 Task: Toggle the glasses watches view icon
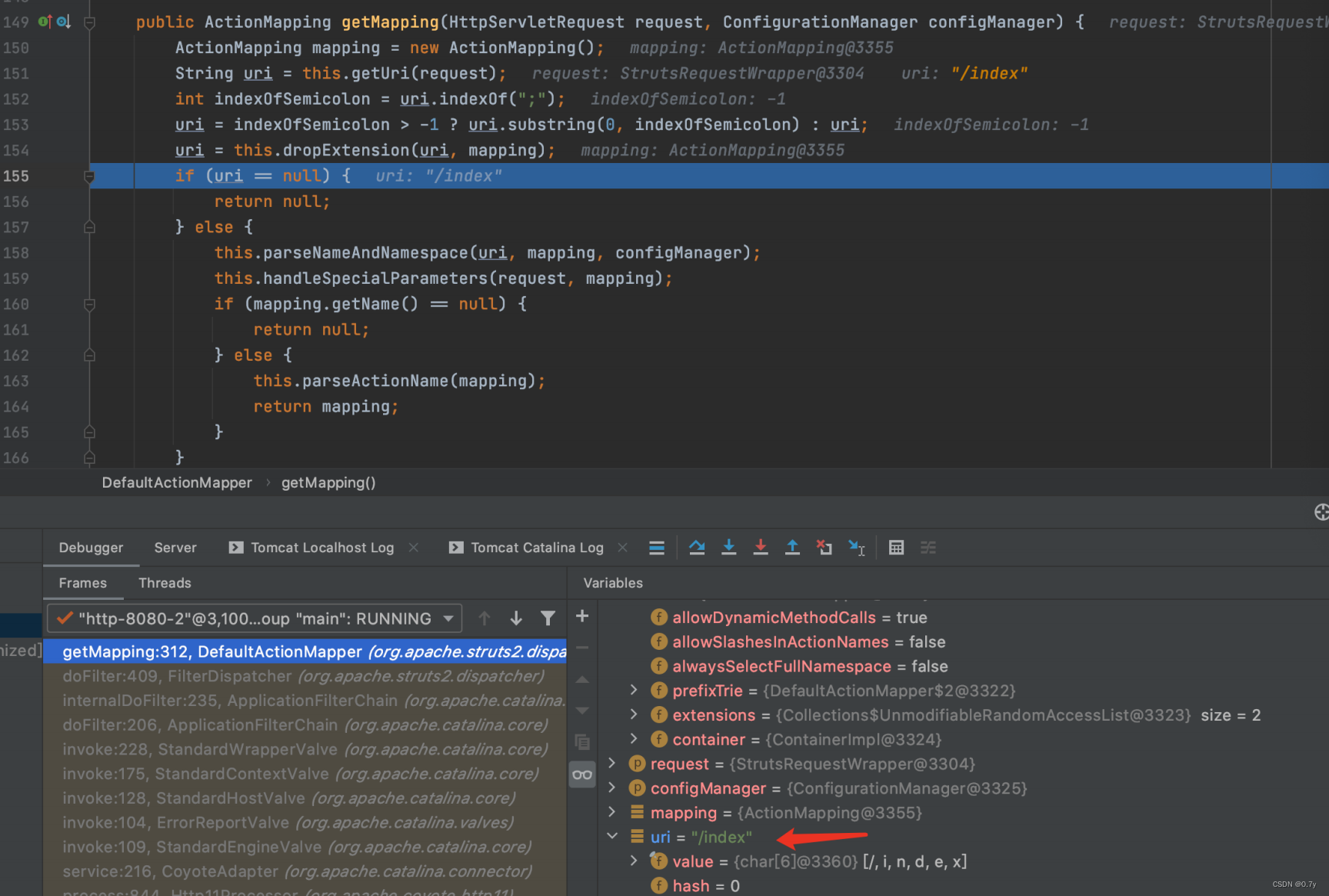582,774
